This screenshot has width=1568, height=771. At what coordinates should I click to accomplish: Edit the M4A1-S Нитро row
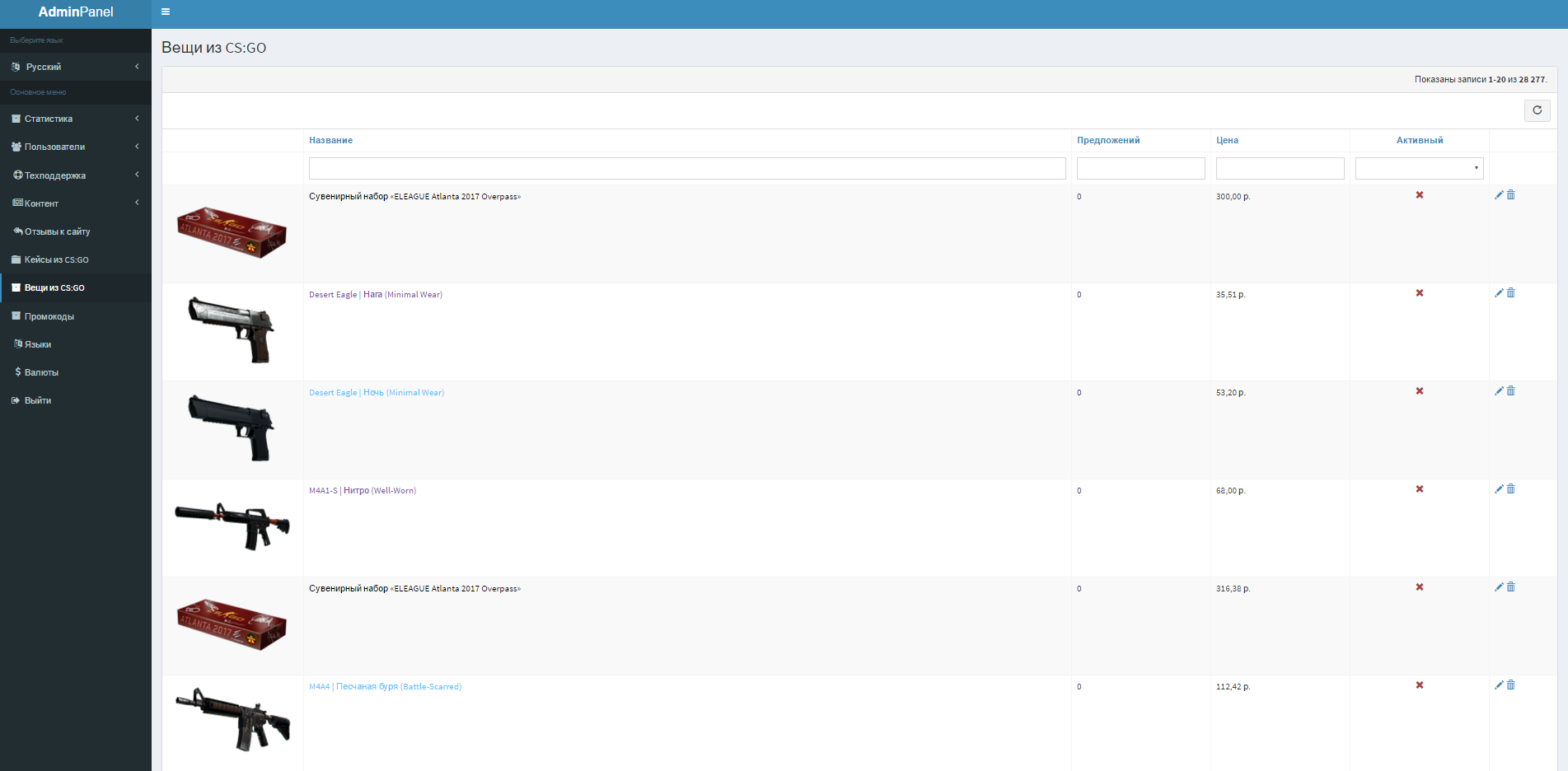pos(1499,489)
